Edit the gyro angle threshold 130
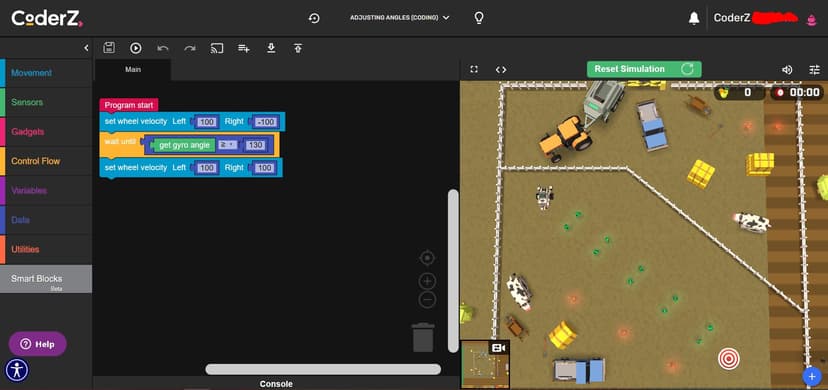This screenshot has width=828, height=390. pos(255,145)
